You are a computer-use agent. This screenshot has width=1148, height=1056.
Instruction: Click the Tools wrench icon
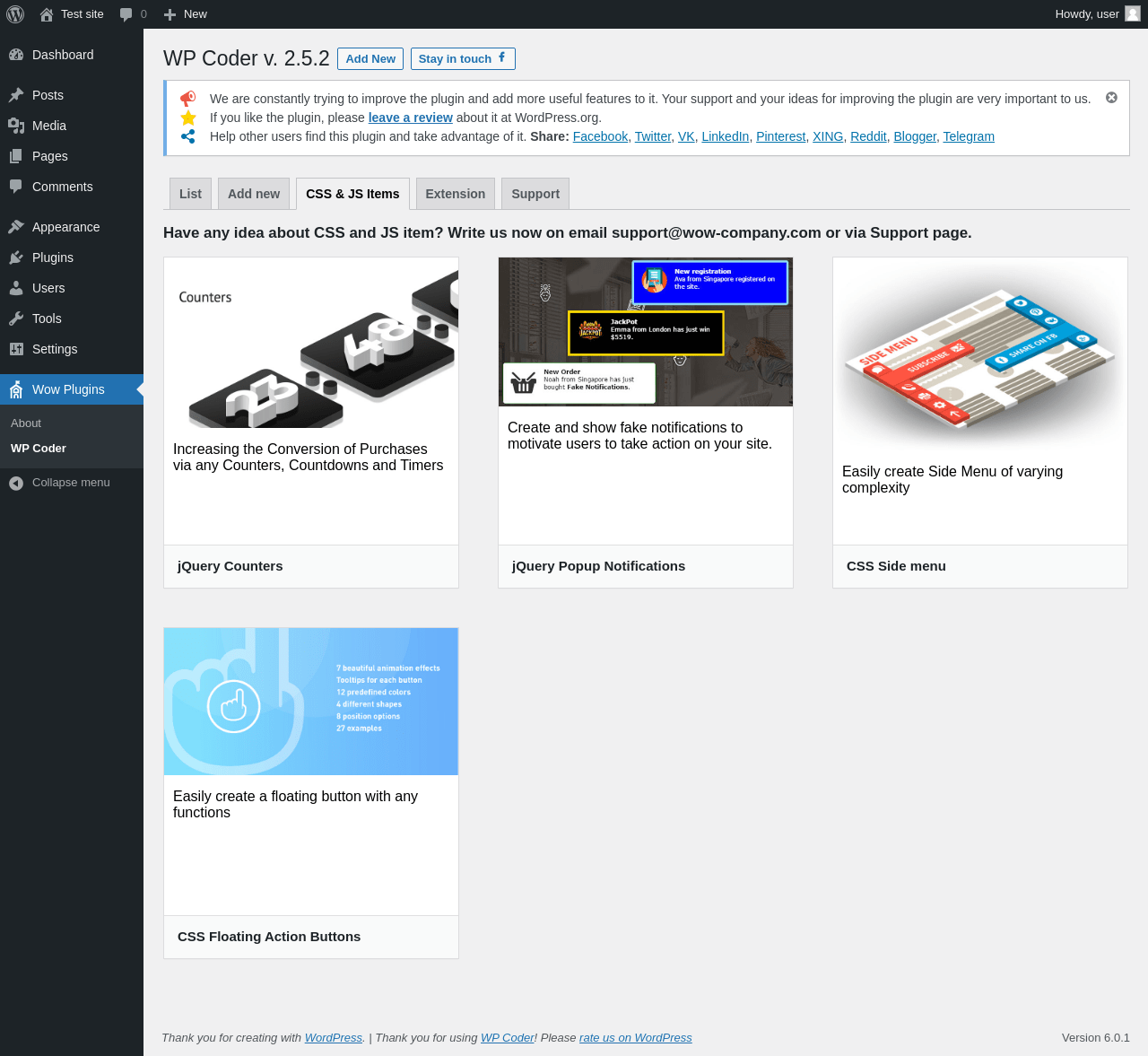(x=16, y=319)
